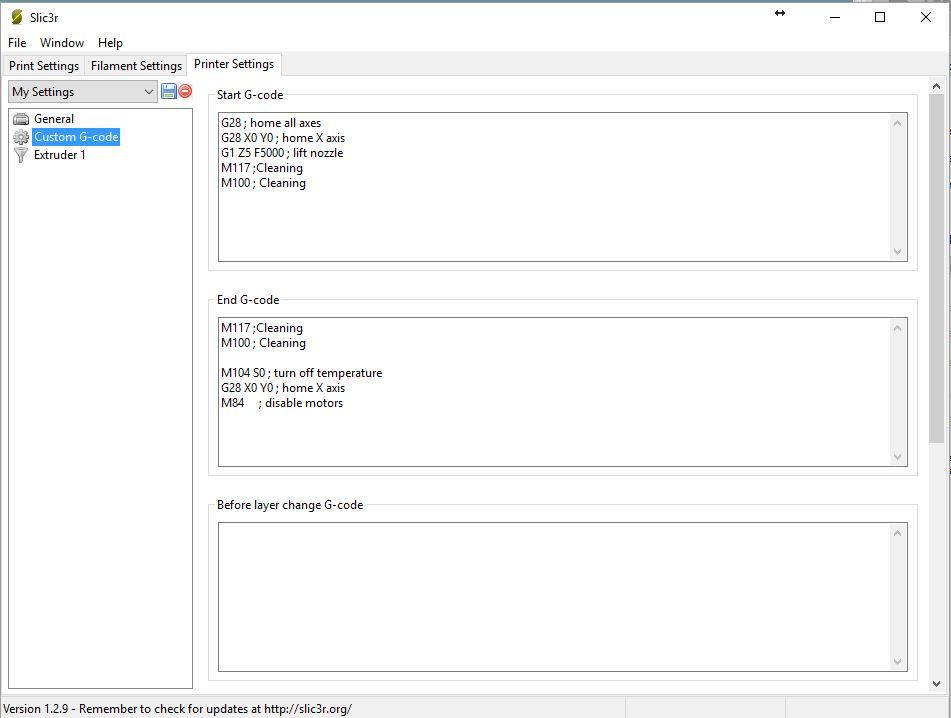Open the Window menu
The width and height of the screenshot is (951, 718).
(62, 42)
